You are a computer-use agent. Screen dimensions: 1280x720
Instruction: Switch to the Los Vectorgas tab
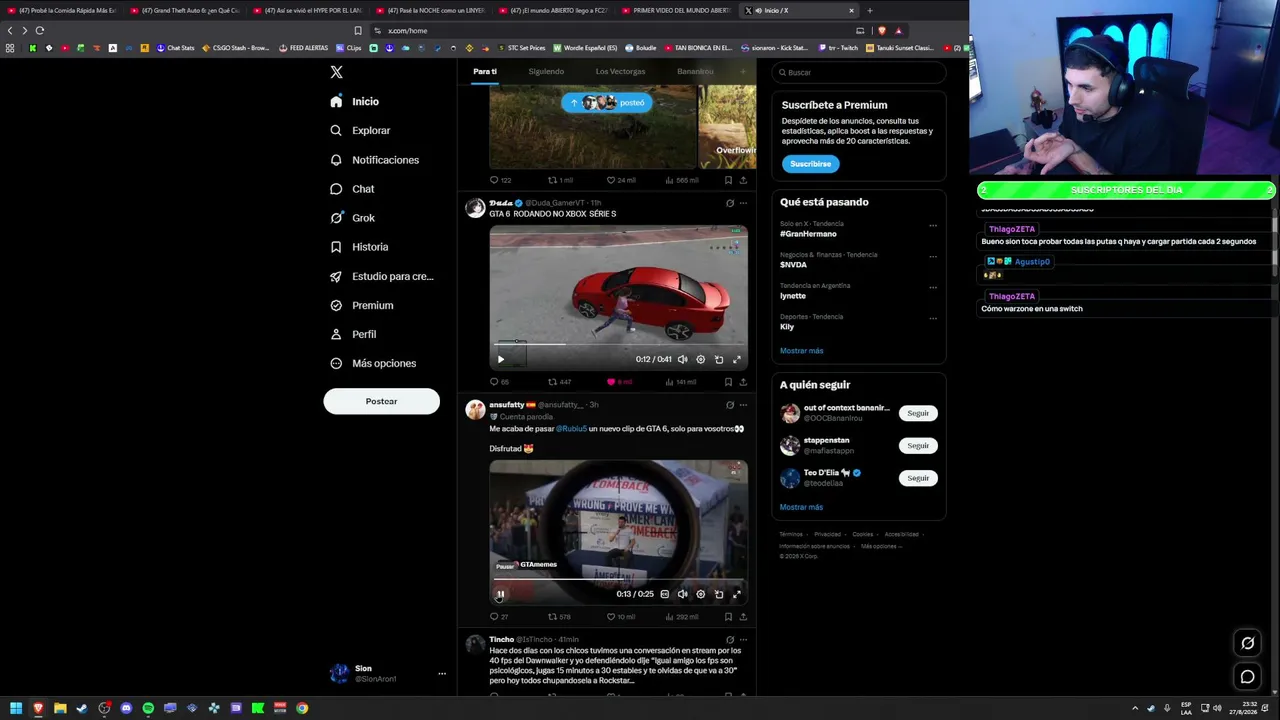[x=620, y=71]
